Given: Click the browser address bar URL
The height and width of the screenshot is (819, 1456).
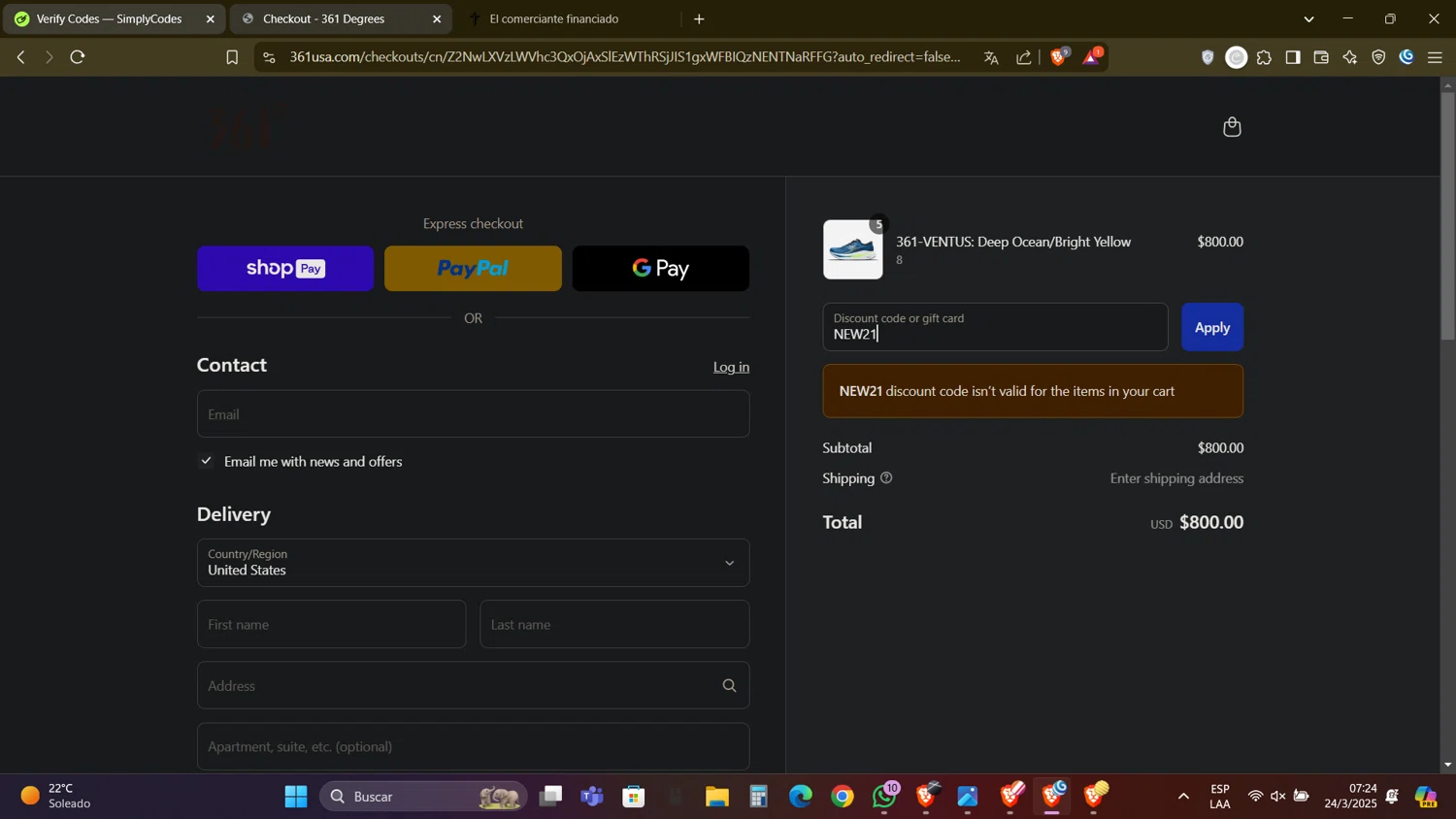Looking at the screenshot, I should coord(625,57).
